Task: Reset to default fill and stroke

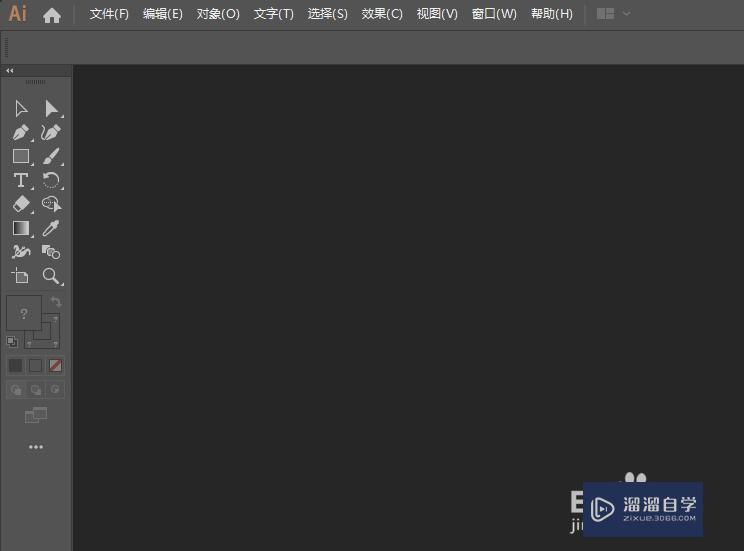Action: [x=12, y=341]
